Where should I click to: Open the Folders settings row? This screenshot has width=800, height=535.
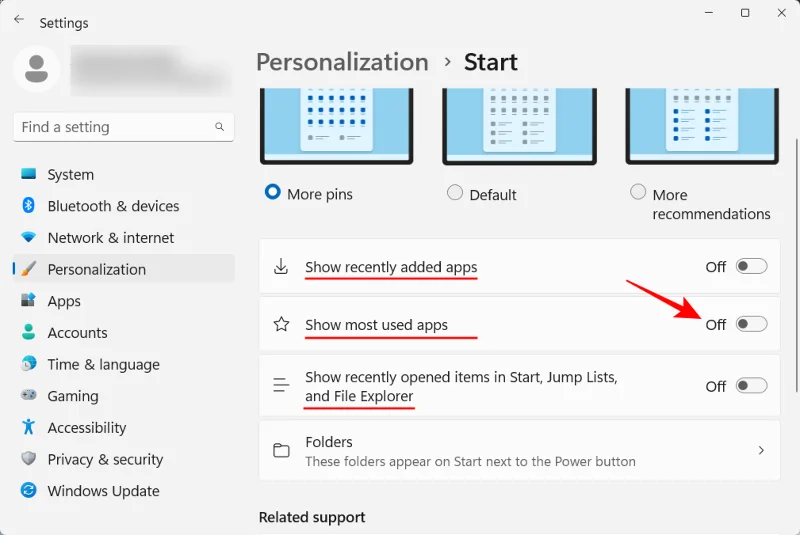point(519,450)
